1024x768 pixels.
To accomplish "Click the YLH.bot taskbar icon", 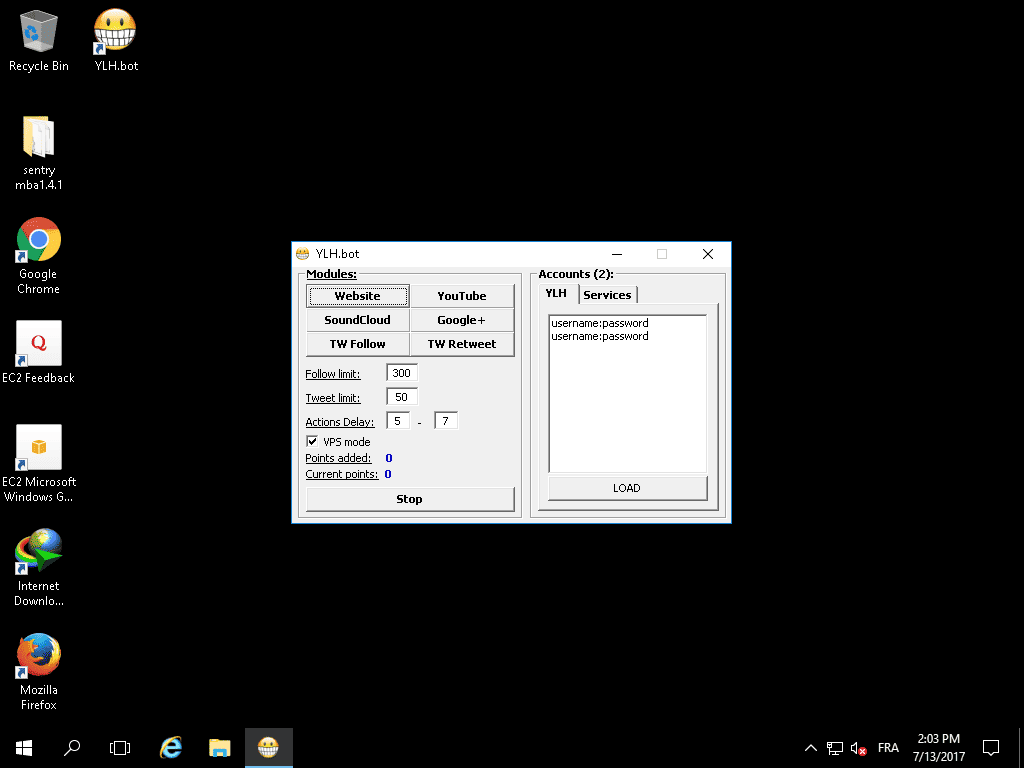I will (x=268, y=748).
